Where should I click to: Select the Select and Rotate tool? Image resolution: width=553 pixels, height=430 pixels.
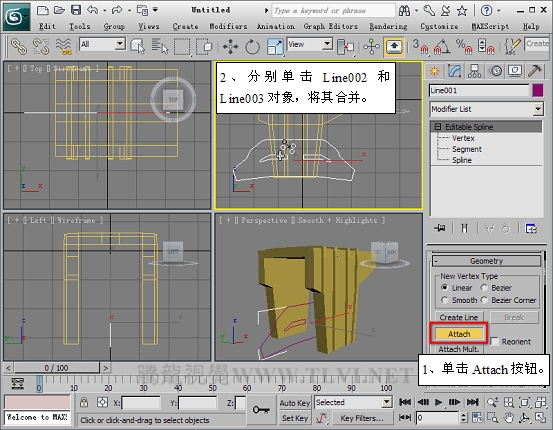coord(252,47)
